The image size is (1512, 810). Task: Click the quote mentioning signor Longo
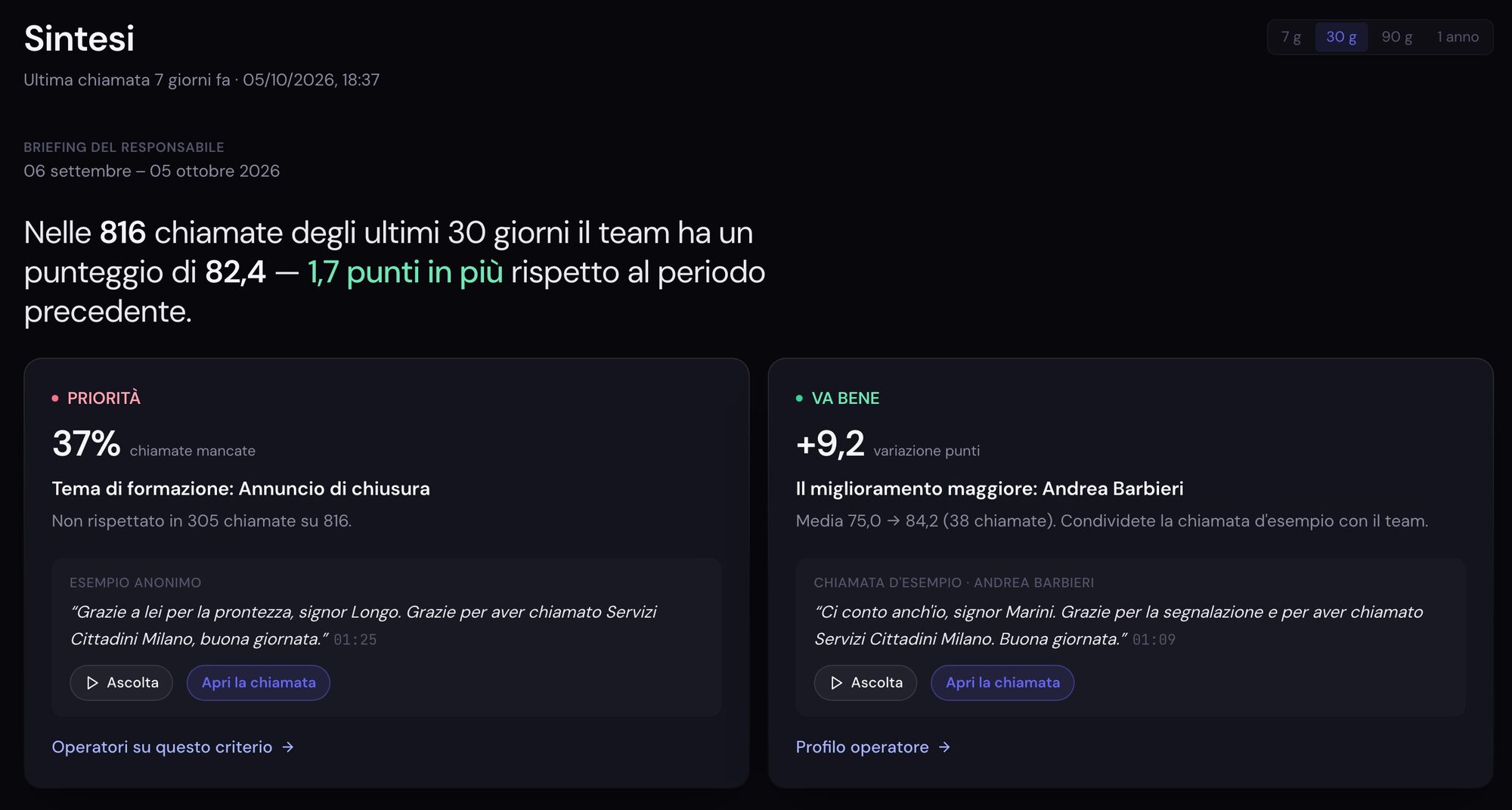[x=363, y=625]
